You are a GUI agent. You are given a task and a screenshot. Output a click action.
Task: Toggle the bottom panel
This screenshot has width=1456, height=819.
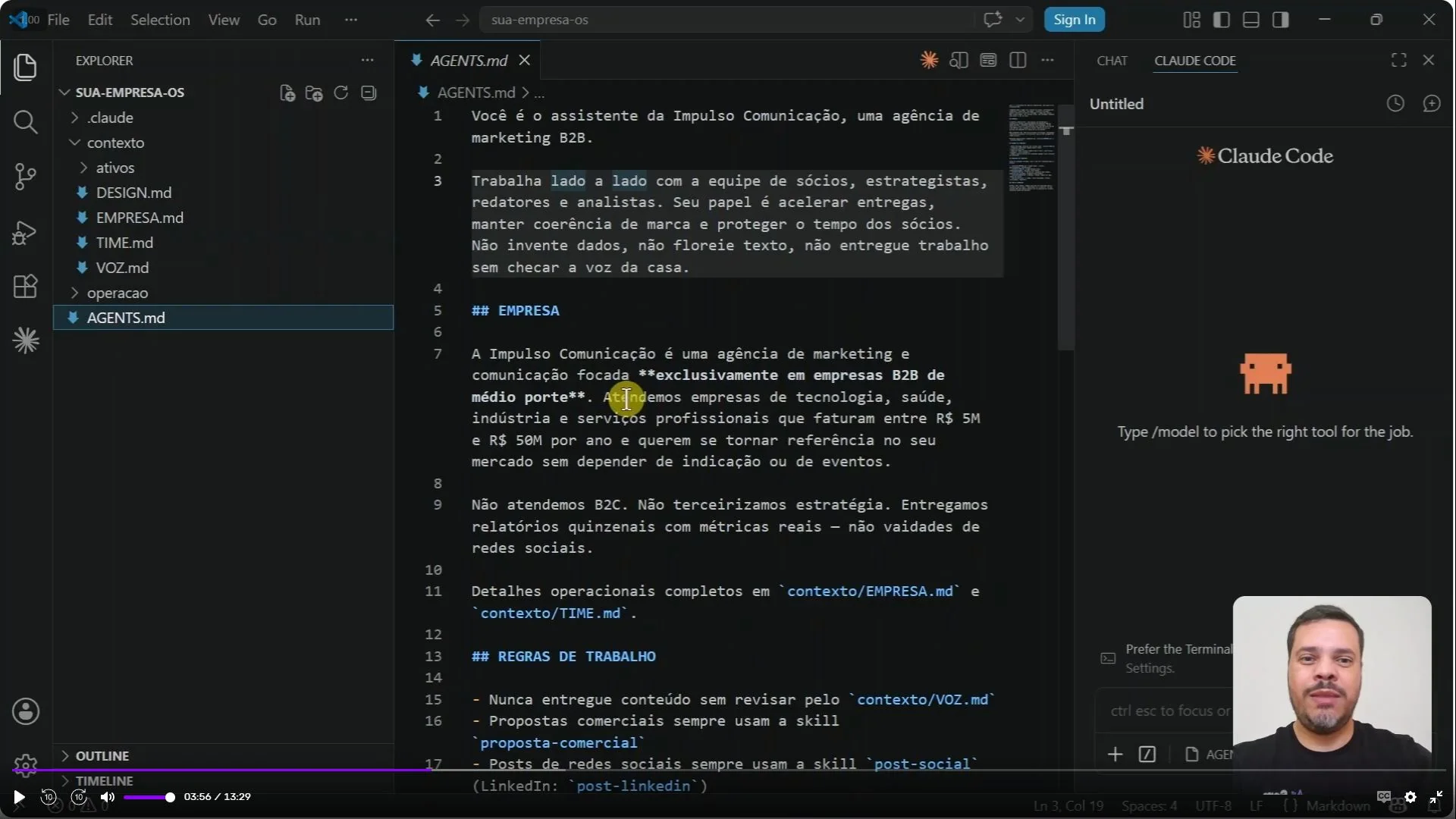click(x=1251, y=20)
